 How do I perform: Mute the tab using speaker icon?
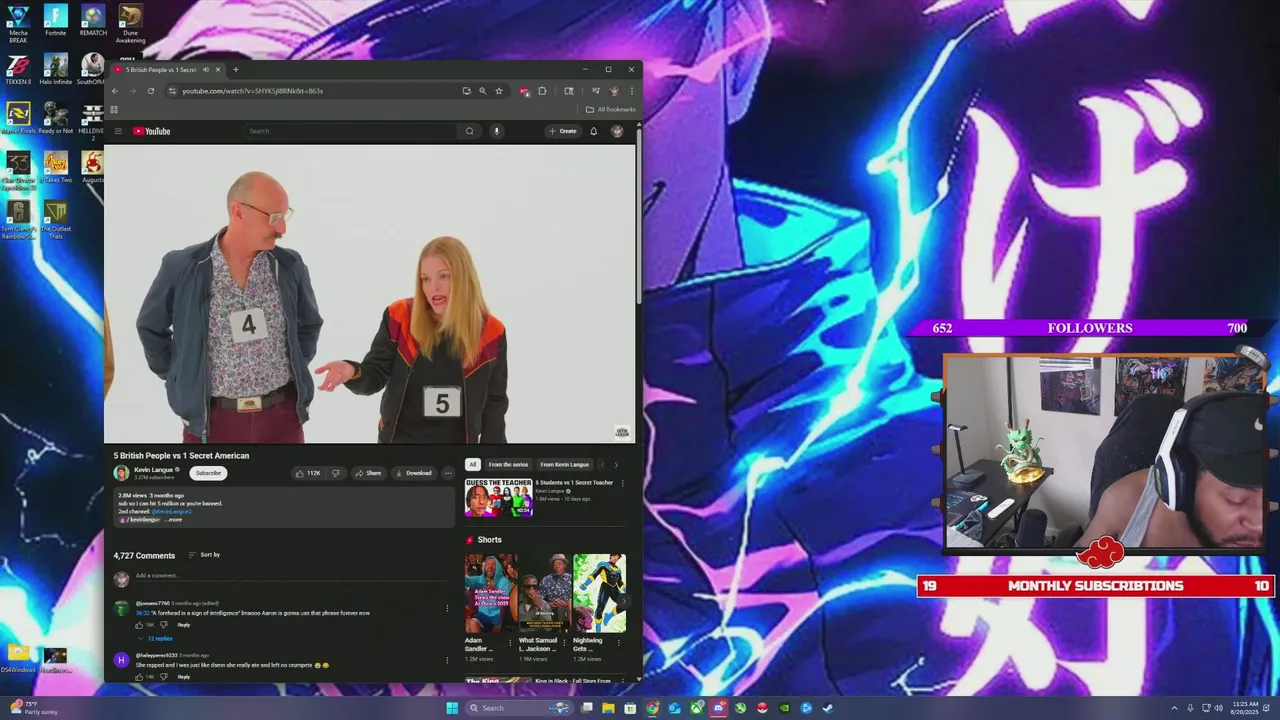[x=206, y=70]
